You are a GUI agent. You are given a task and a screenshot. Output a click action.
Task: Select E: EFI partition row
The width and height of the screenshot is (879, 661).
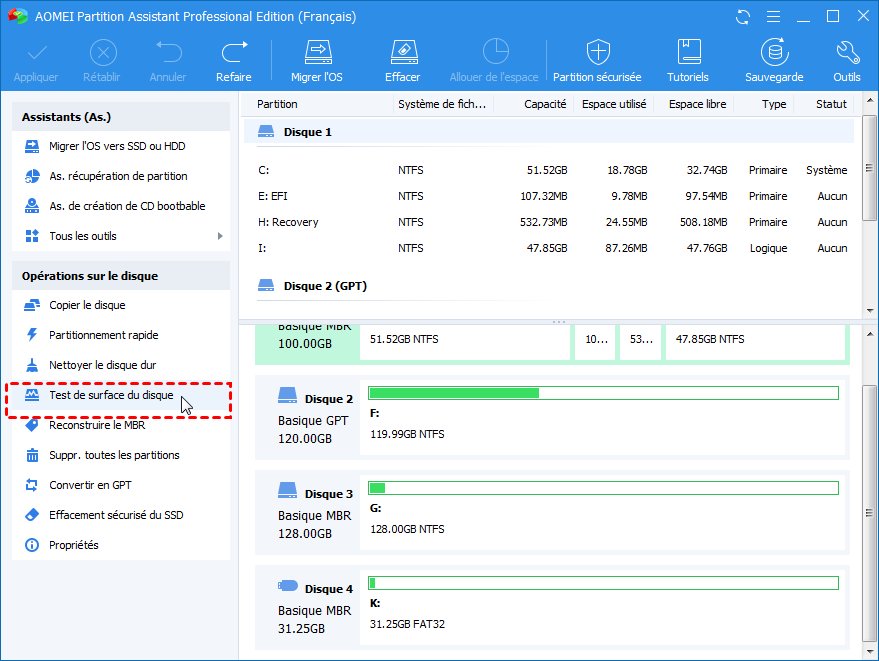click(549, 196)
